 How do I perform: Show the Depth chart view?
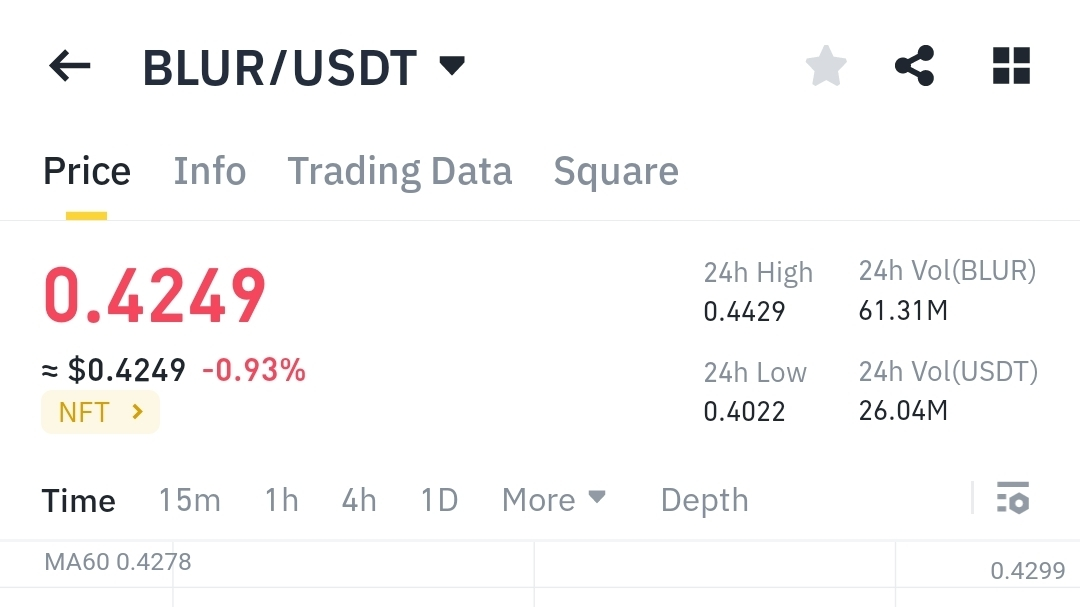[x=705, y=500]
